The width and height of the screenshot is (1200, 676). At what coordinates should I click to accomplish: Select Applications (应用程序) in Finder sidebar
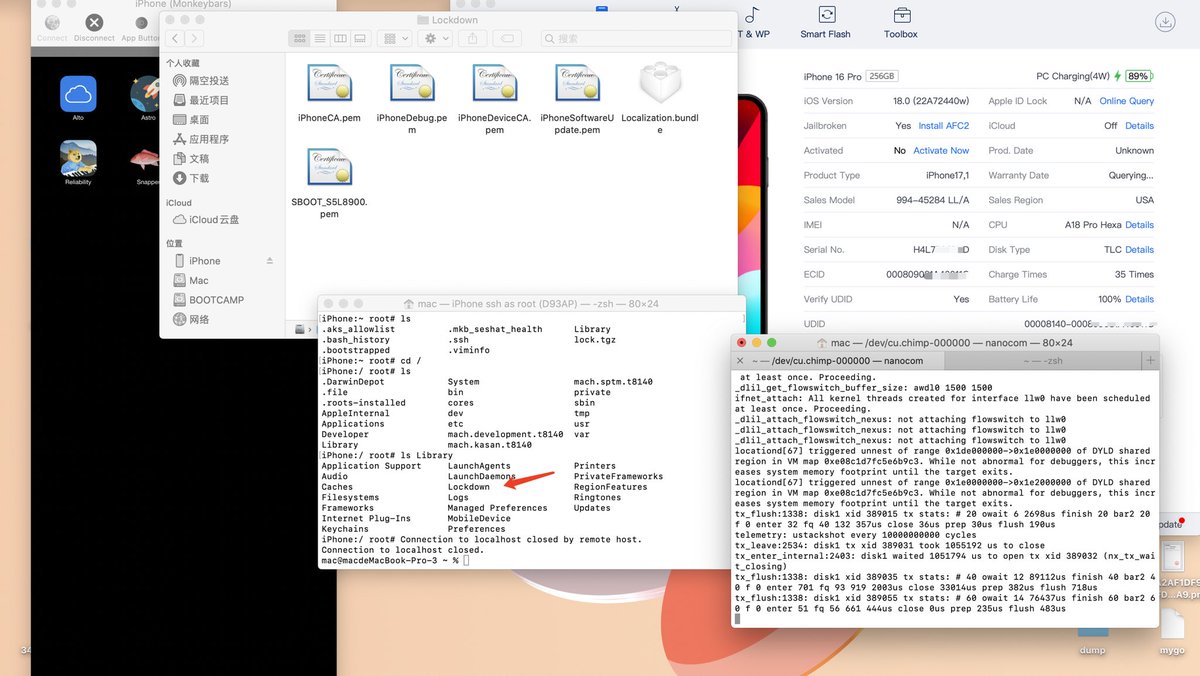201,139
